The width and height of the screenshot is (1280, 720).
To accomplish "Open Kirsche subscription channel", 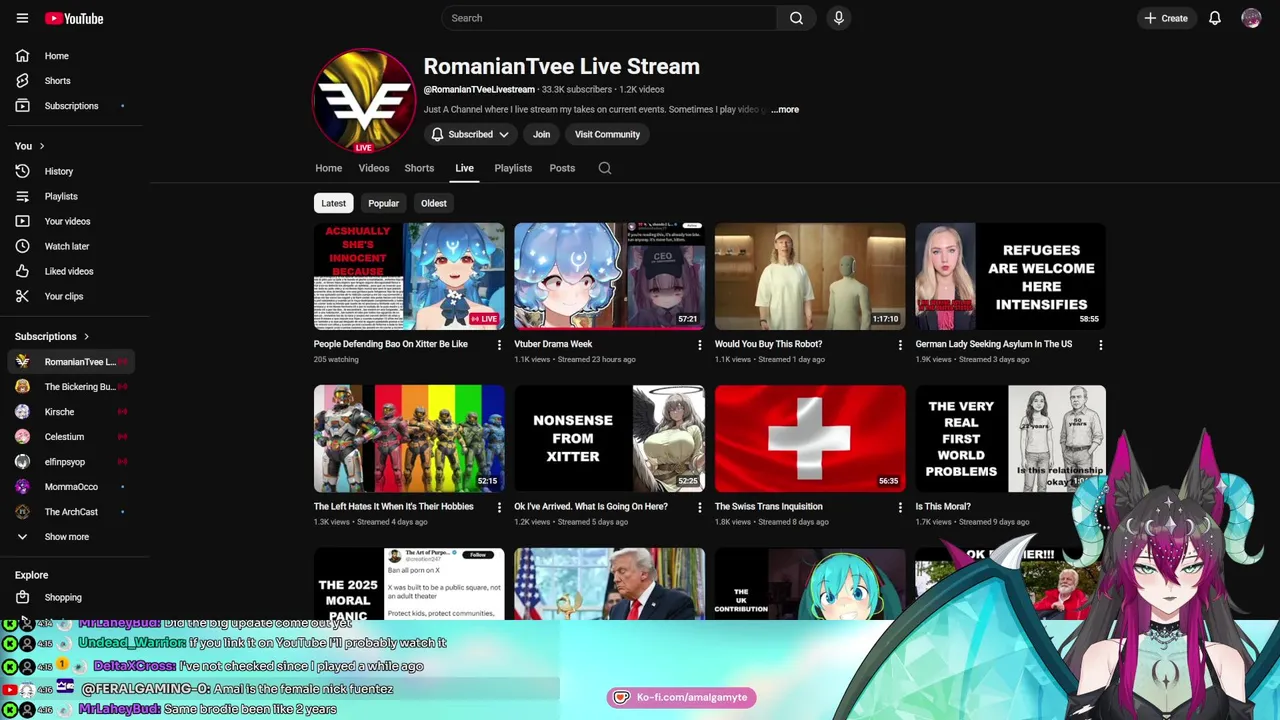I will coord(60,412).
